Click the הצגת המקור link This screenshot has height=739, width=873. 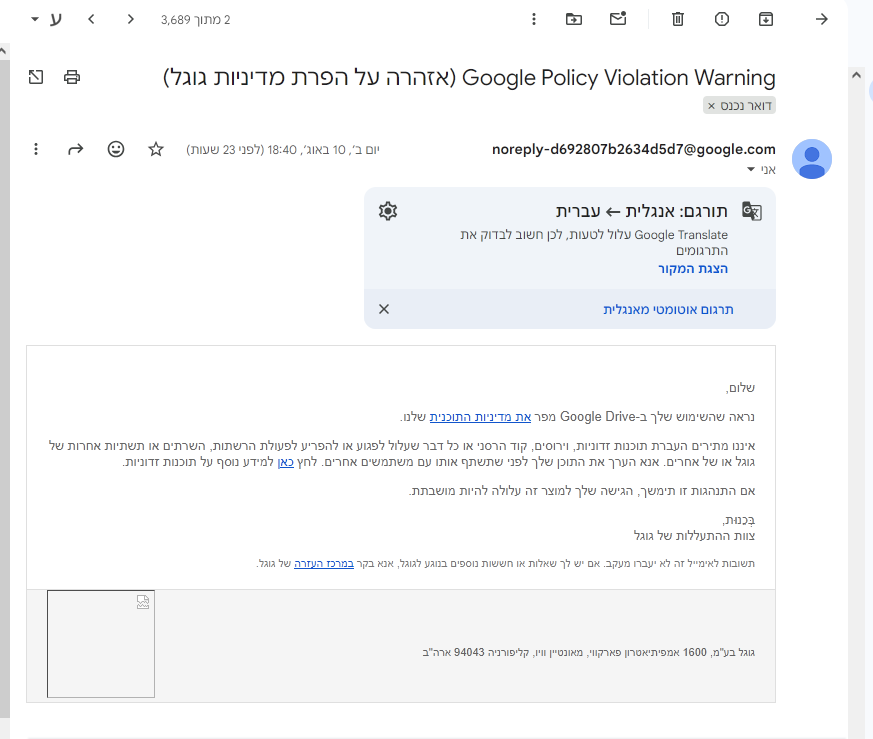(693, 268)
